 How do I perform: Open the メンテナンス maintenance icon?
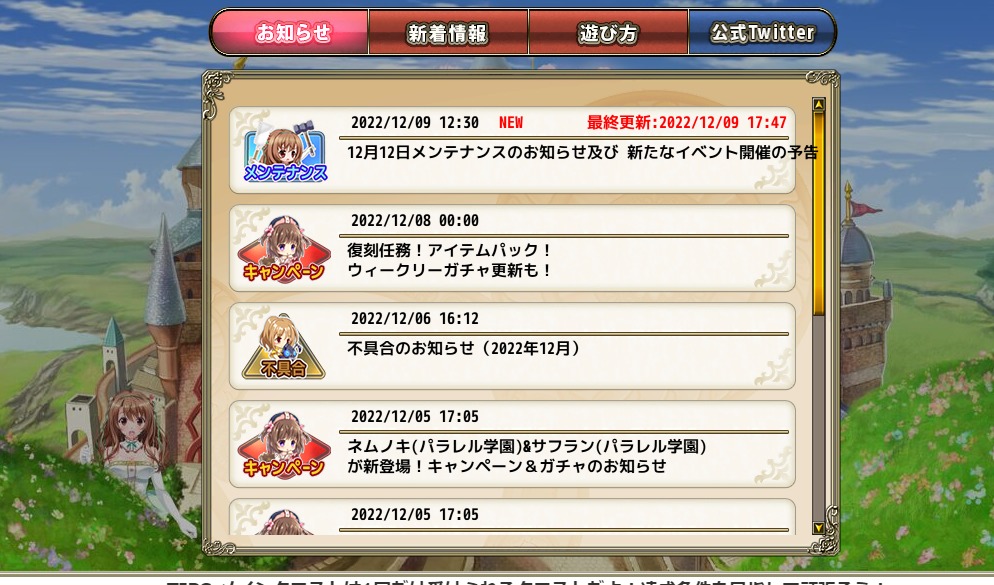[285, 151]
